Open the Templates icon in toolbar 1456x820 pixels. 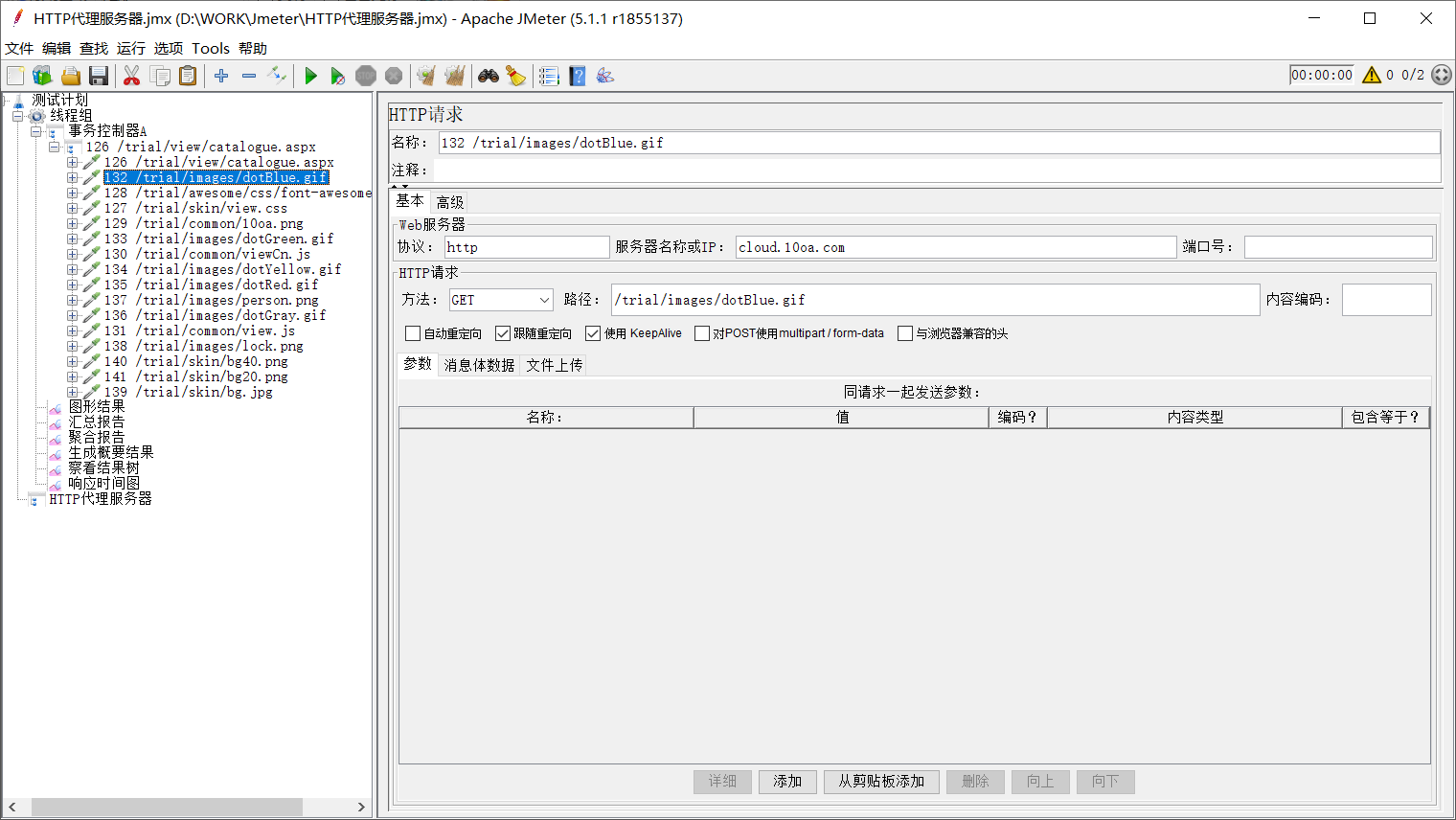42,76
